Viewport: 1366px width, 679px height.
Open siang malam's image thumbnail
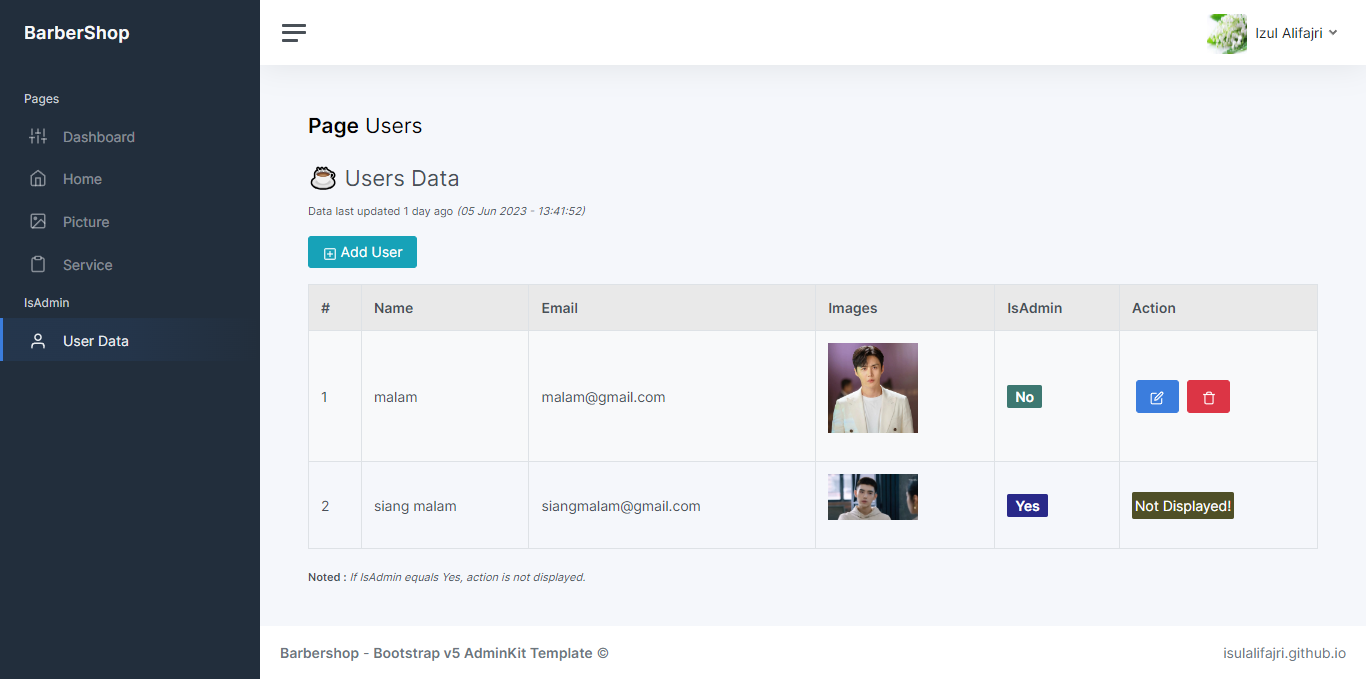point(872,497)
